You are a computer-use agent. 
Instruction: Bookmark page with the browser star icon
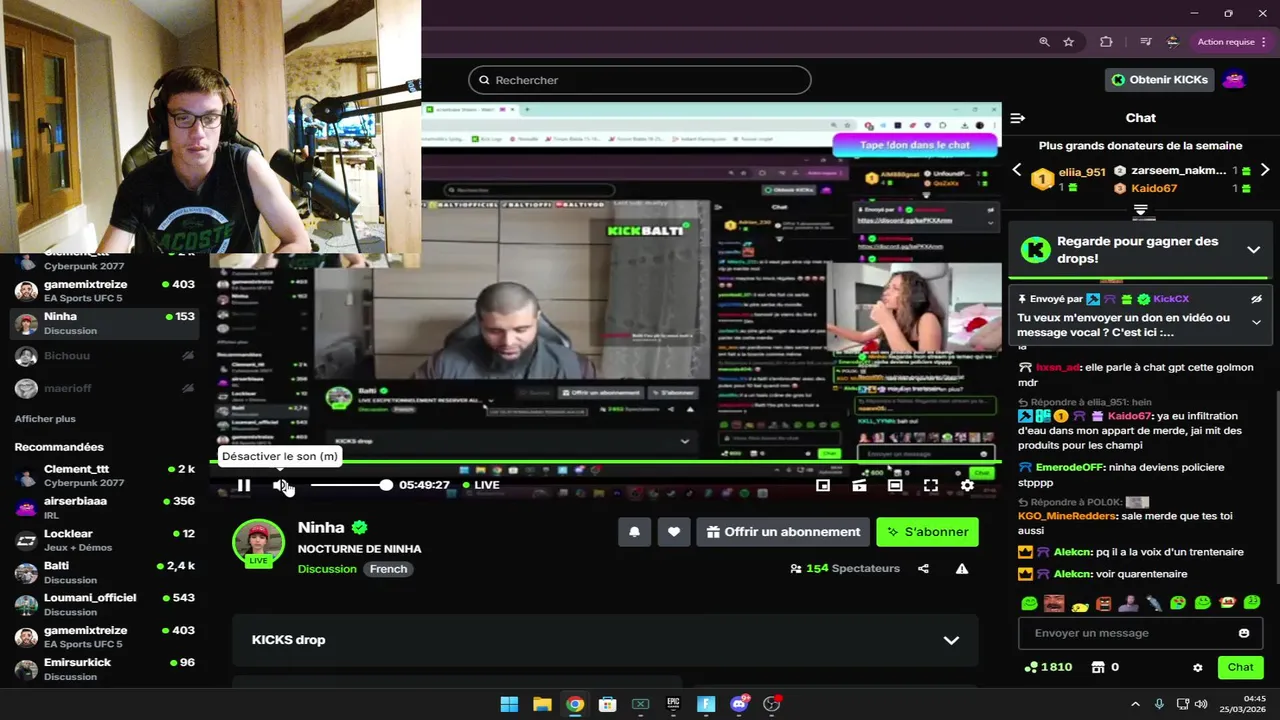(1069, 42)
